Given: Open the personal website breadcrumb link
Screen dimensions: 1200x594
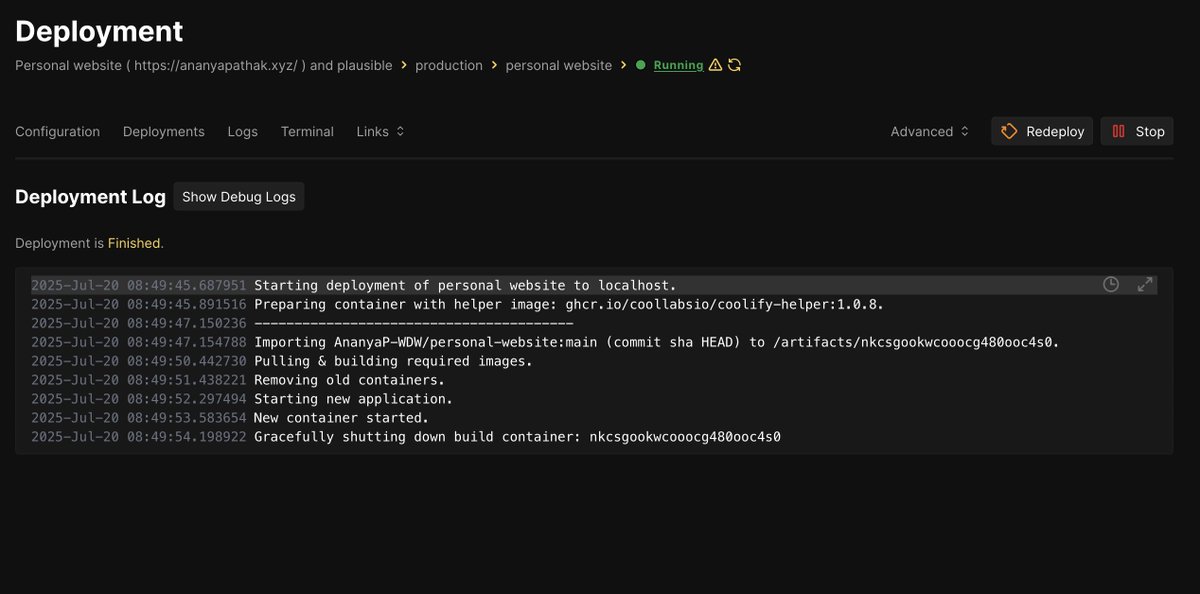Looking at the screenshot, I should point(559,65).
